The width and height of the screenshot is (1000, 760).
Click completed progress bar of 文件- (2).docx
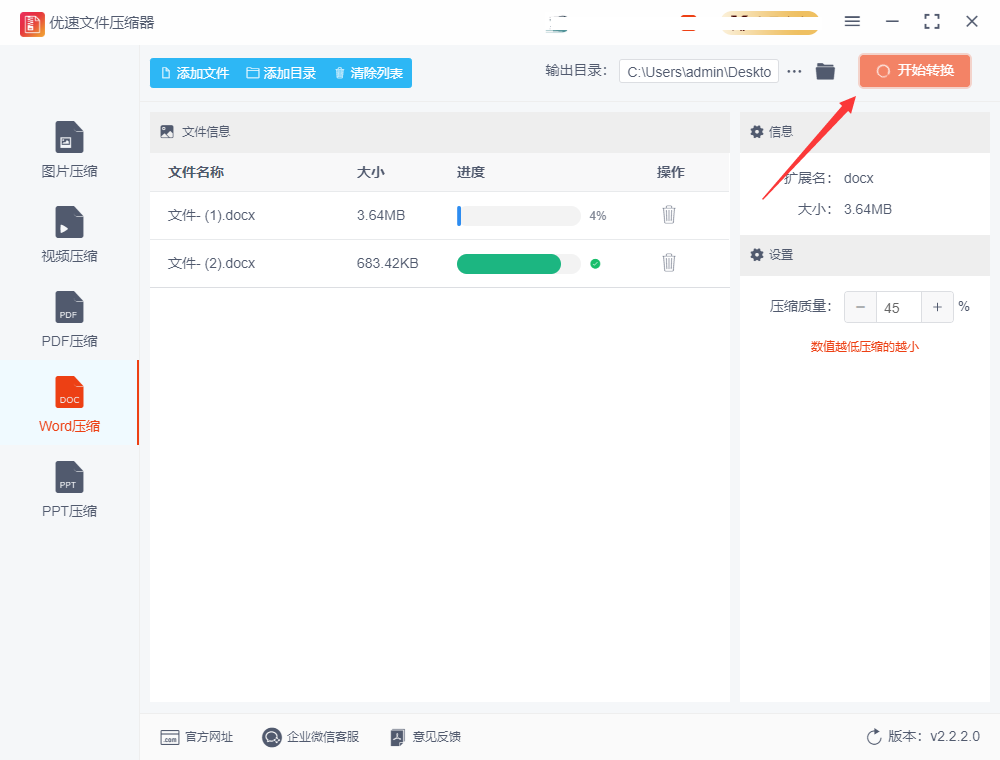pos(518,263)
